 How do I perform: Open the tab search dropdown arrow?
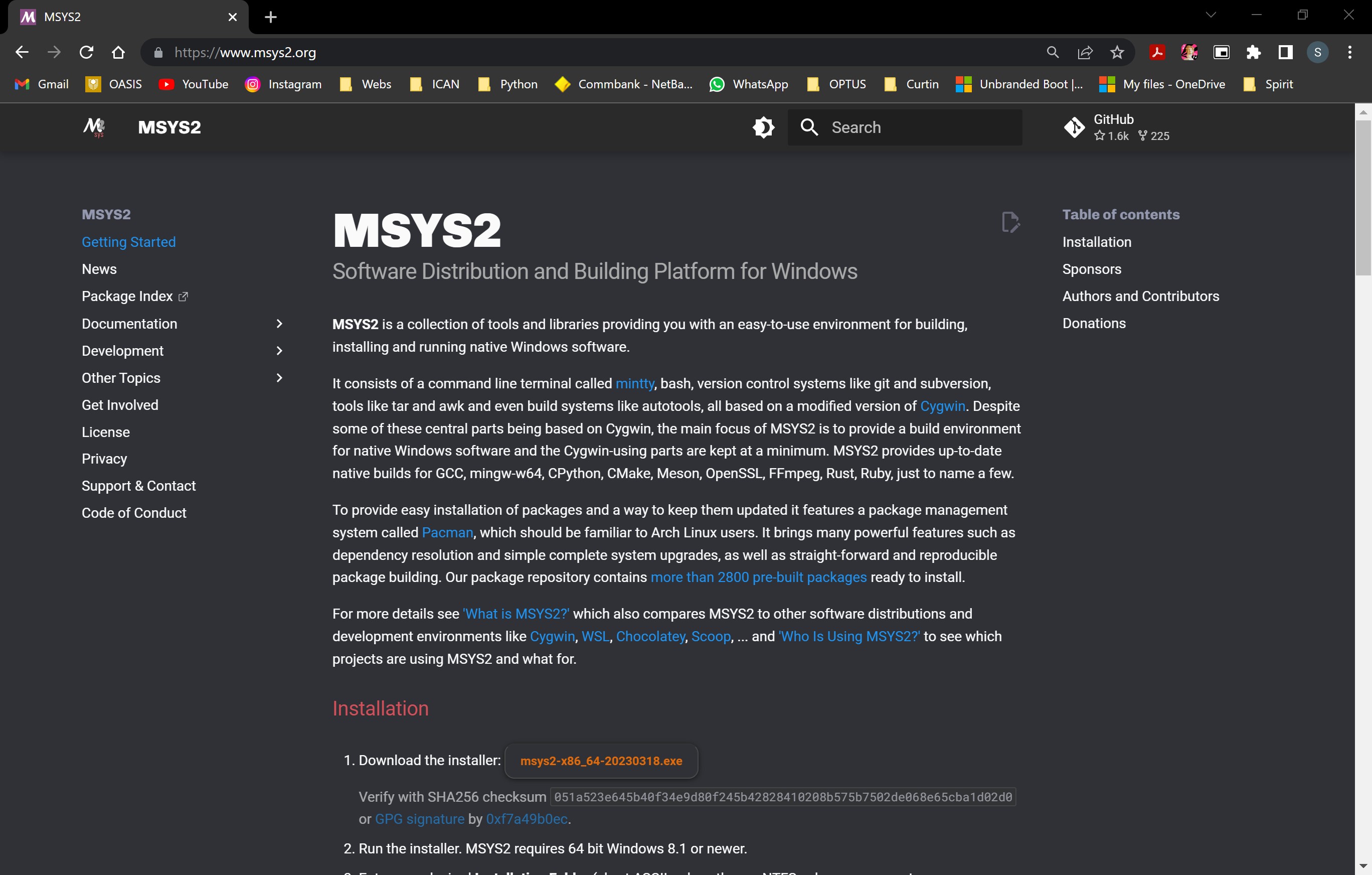(1211, 16)
